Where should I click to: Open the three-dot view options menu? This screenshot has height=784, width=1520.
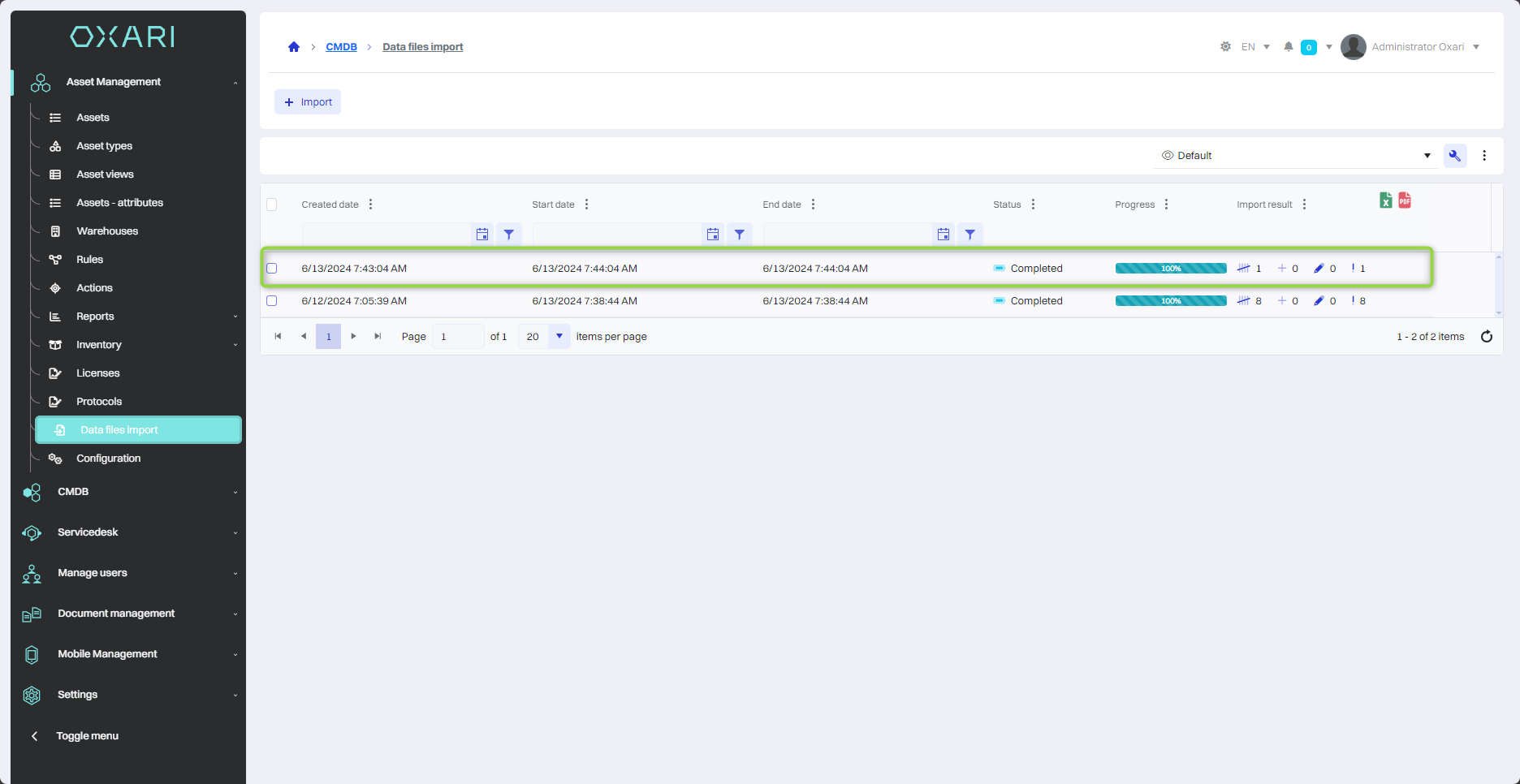[x=1484, y=156]
